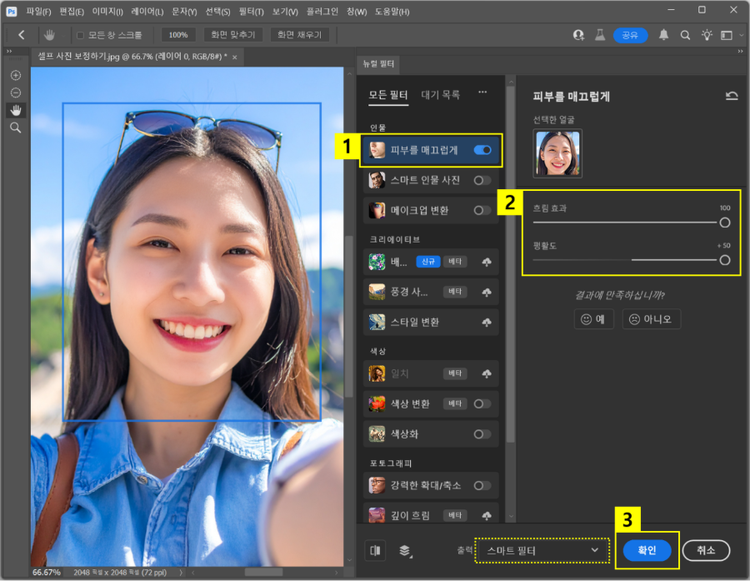The height and width of the screenshot is (581, 750).
Task: Open the workspace layout icon
Action: click(727, 35)
